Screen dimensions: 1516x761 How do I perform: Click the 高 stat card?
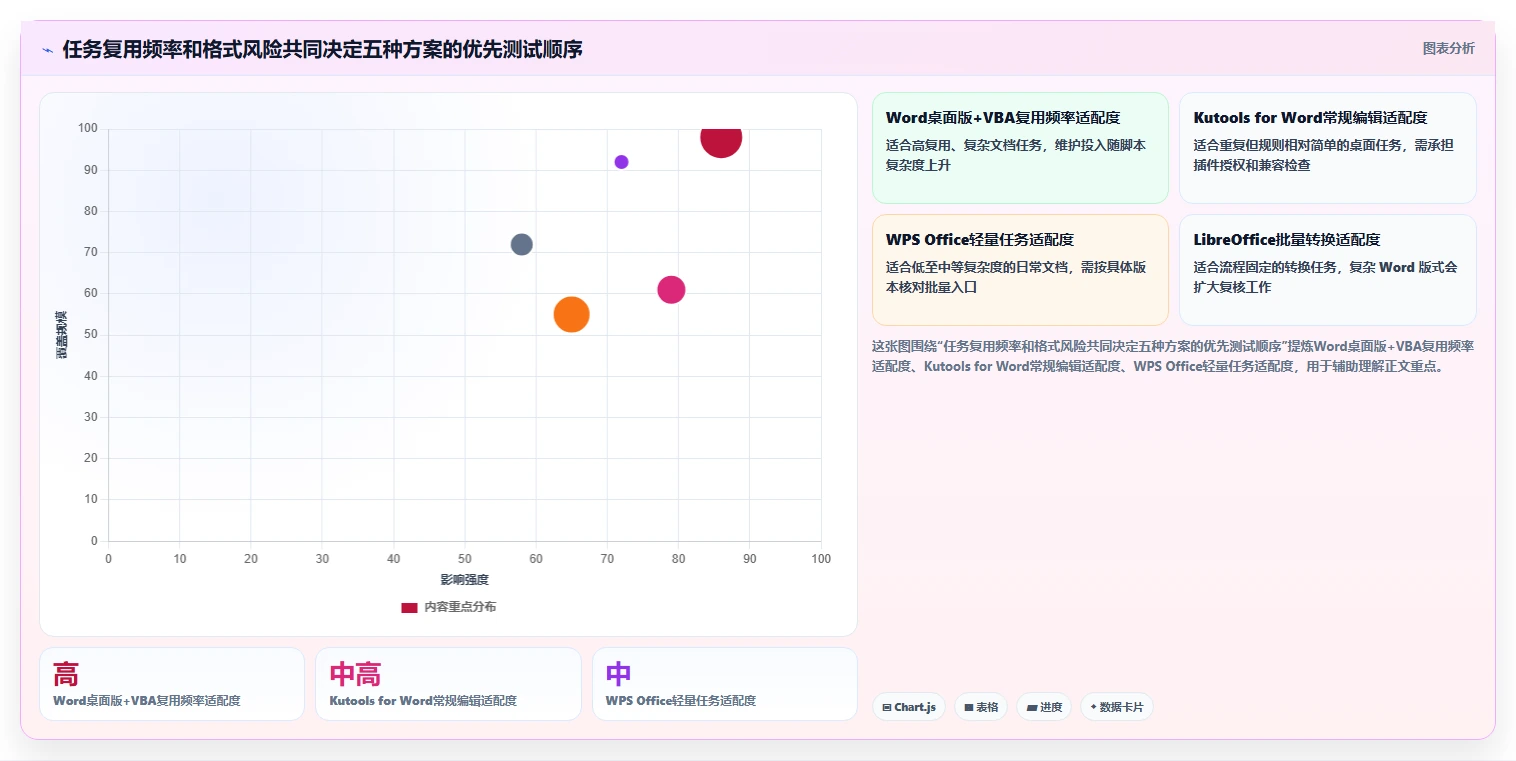[x=172, y=684]
